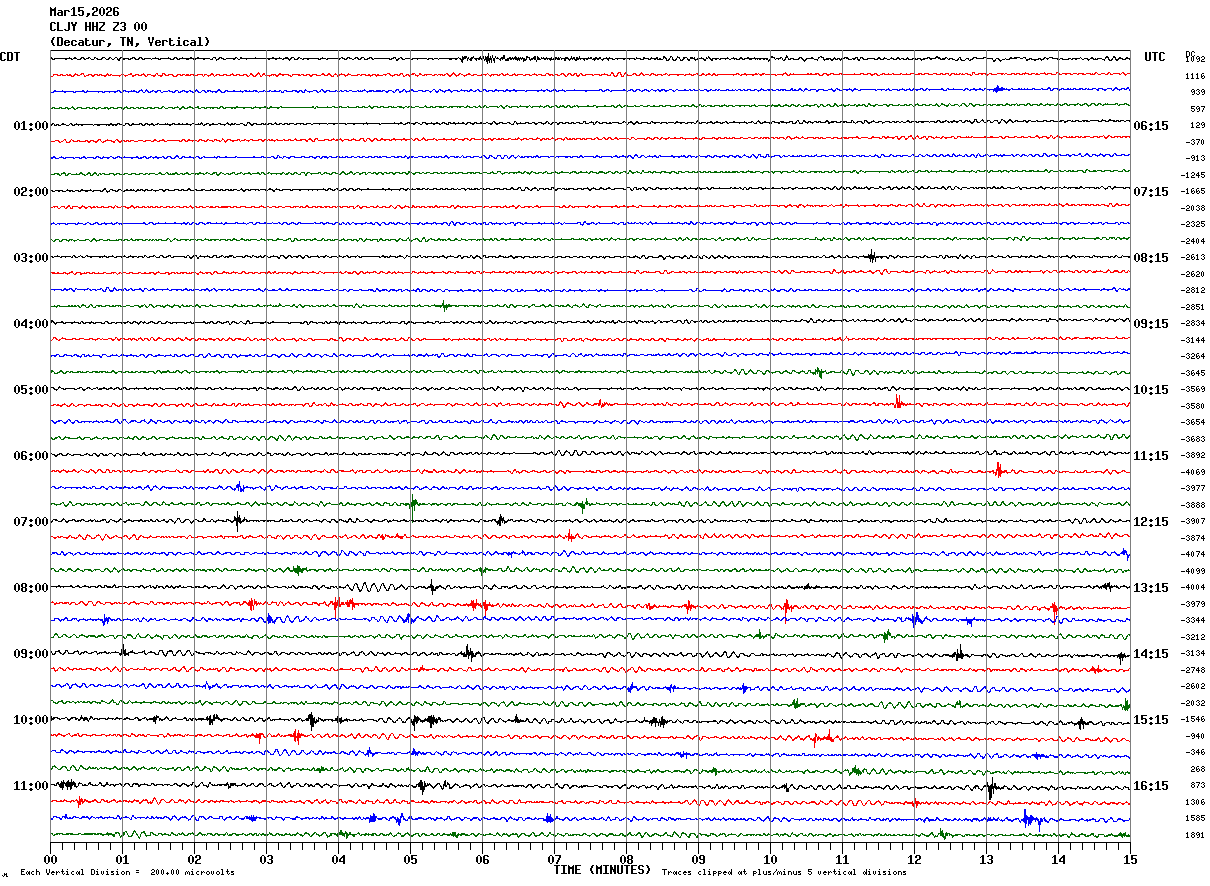Select the station code 'CLJY HHZ Z3 00'
1210x886 pixels.
(x=98, y=27)
